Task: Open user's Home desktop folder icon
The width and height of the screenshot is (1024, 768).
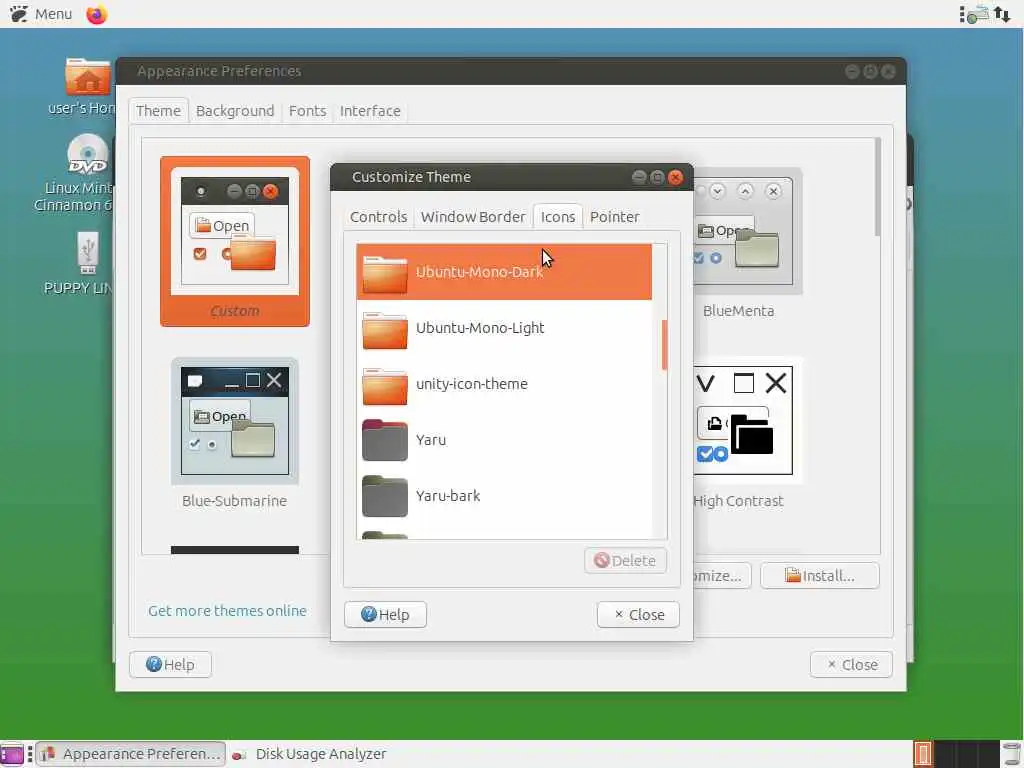Action: click(x=88, y=77)
